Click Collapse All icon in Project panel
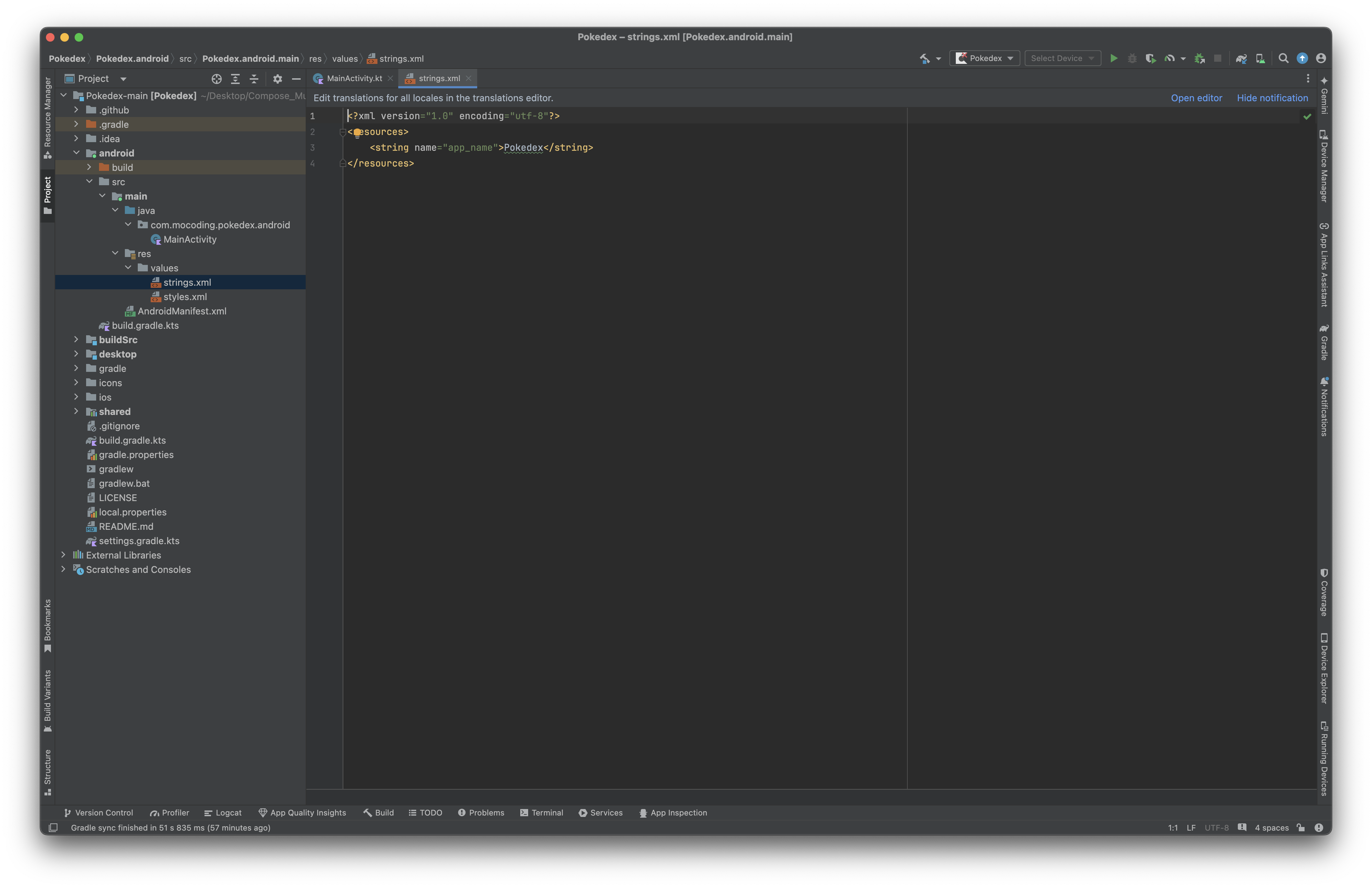1372x888 pixels. coord(254,79)
